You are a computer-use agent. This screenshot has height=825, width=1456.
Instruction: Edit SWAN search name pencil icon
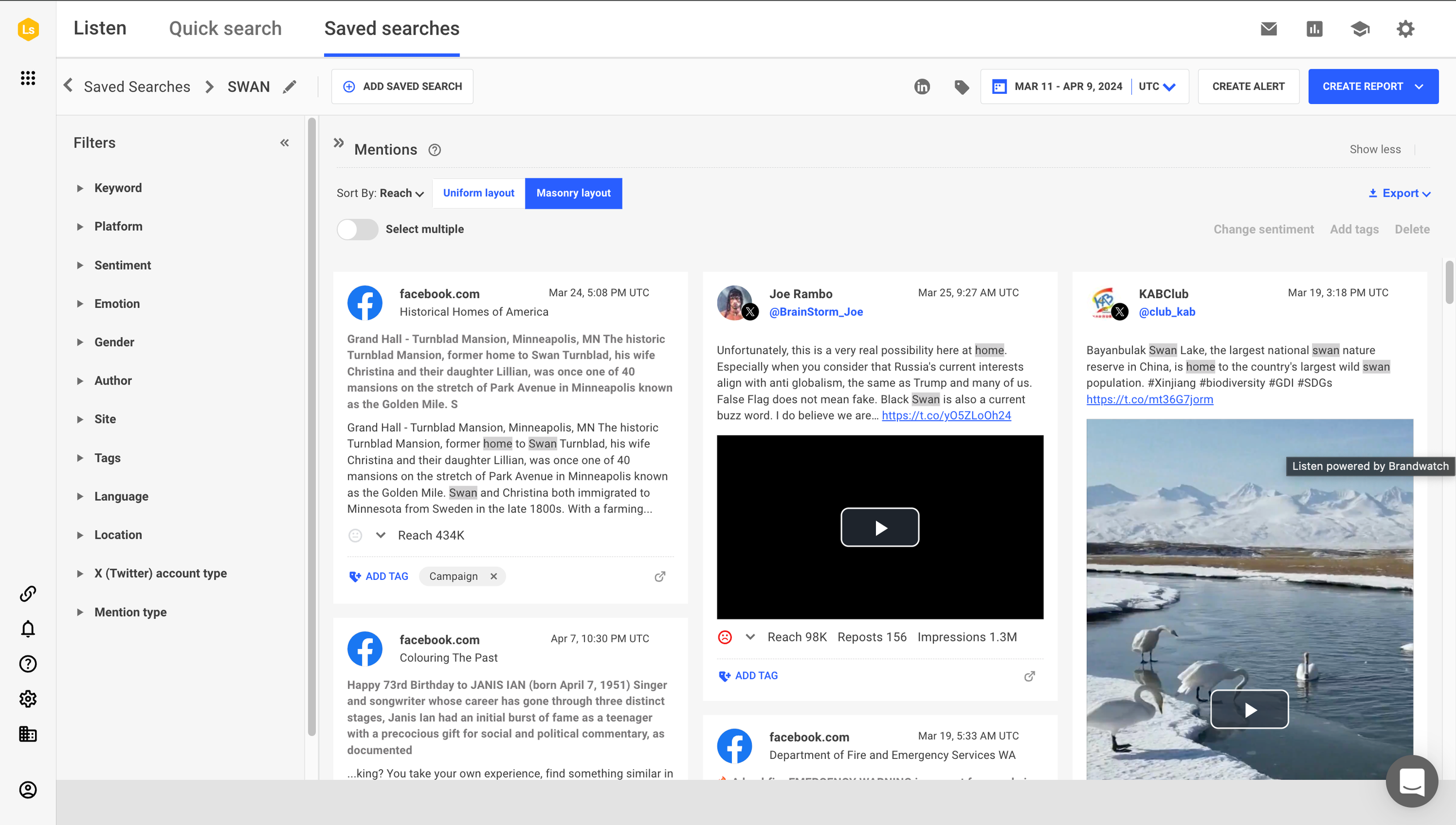(290, 87)
